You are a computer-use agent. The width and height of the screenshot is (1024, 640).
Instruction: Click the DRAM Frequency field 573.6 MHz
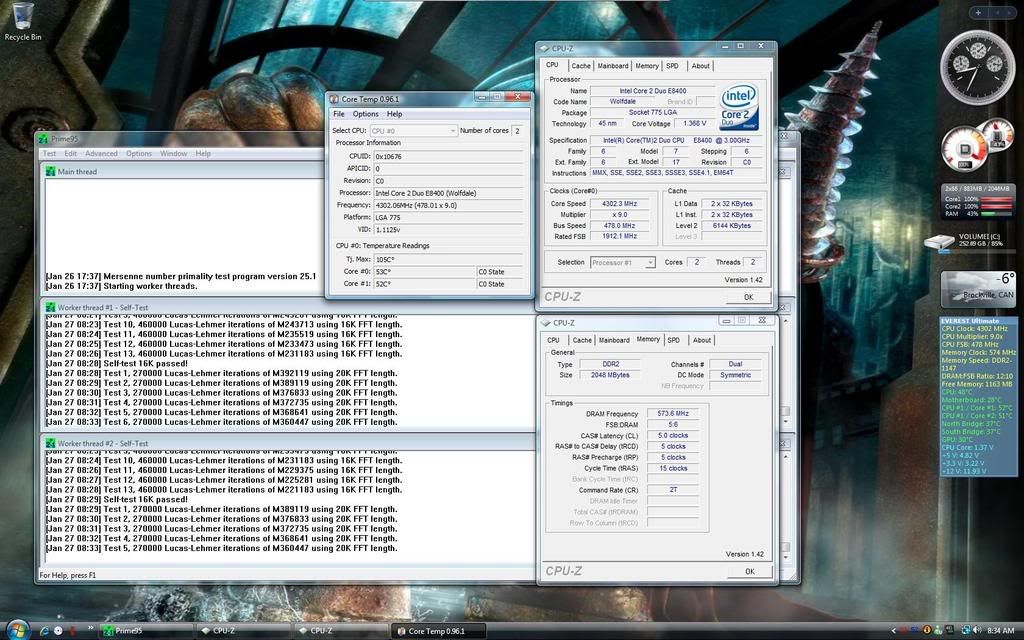673,413
